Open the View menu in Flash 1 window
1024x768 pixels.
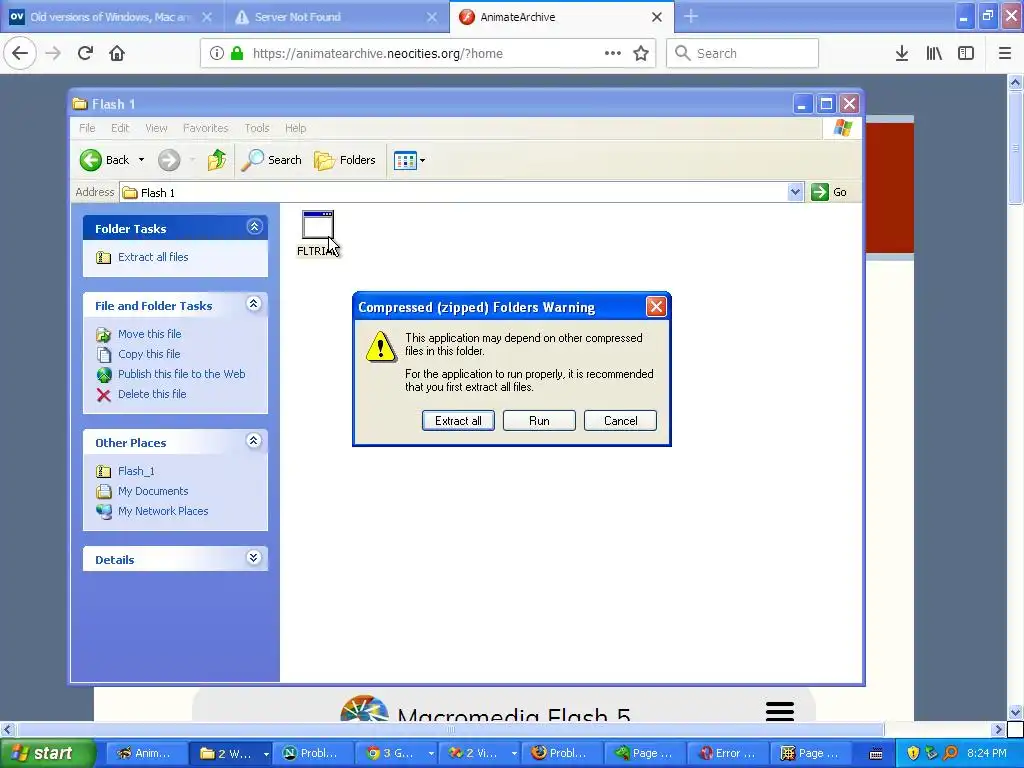pos(156,128)
